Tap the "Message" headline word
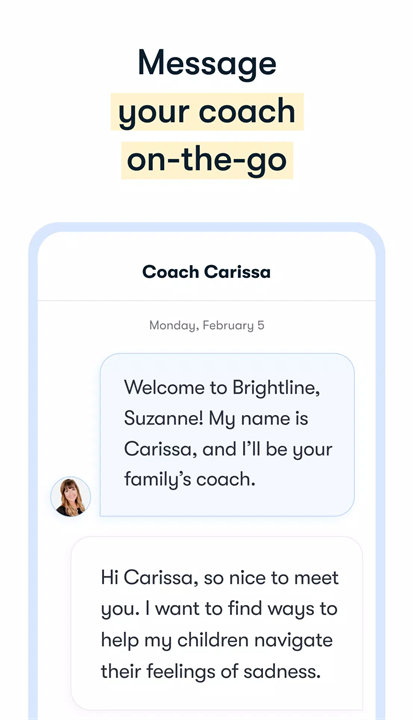Screen dimensions: 413x720 tap(207, 63)
